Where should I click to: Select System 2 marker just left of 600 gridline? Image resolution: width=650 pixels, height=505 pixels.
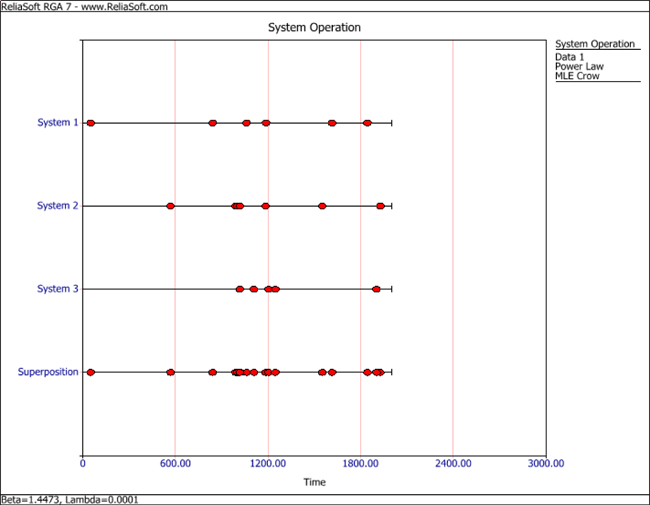(x=170, y=206)
